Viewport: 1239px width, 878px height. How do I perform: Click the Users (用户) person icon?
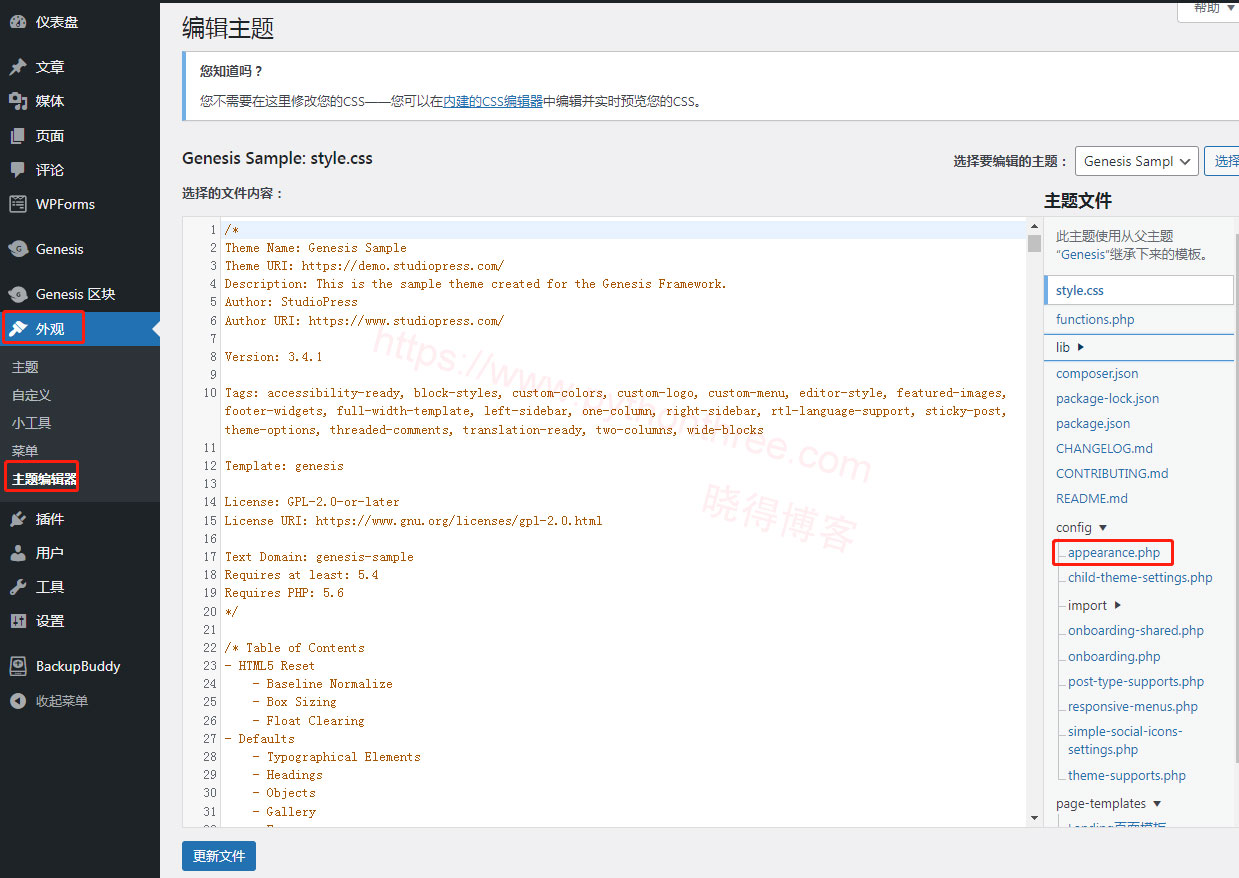pos(18,553)
